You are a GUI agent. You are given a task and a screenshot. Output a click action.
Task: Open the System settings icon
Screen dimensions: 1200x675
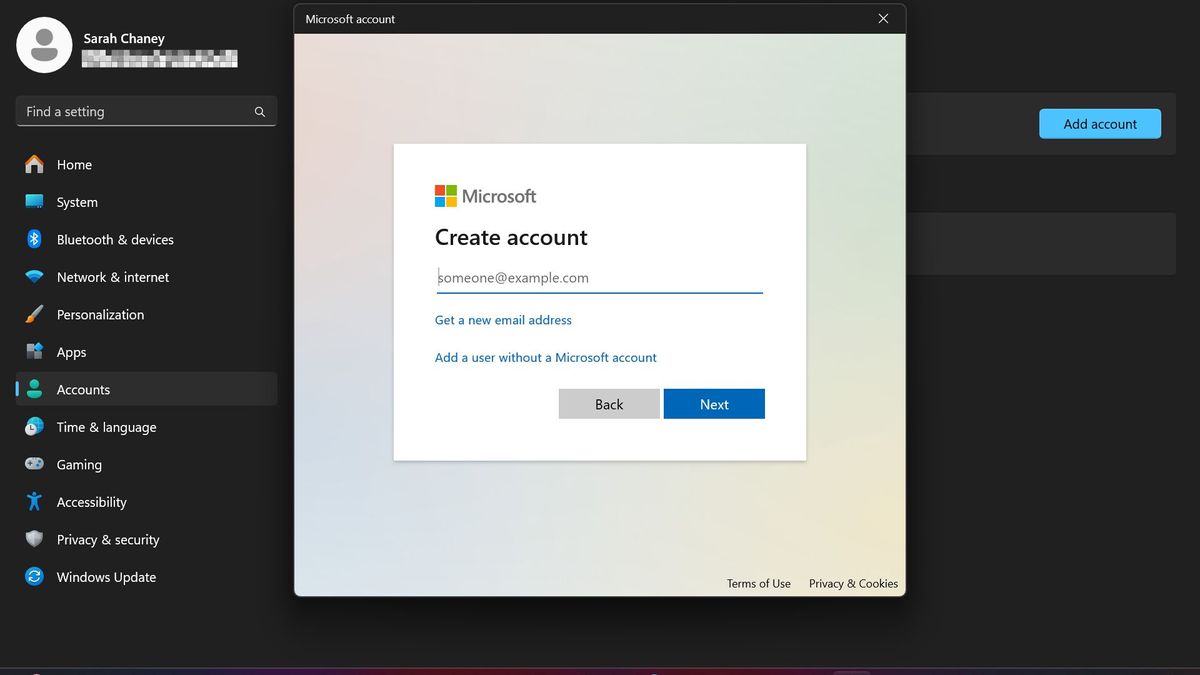tap(33, 202)
